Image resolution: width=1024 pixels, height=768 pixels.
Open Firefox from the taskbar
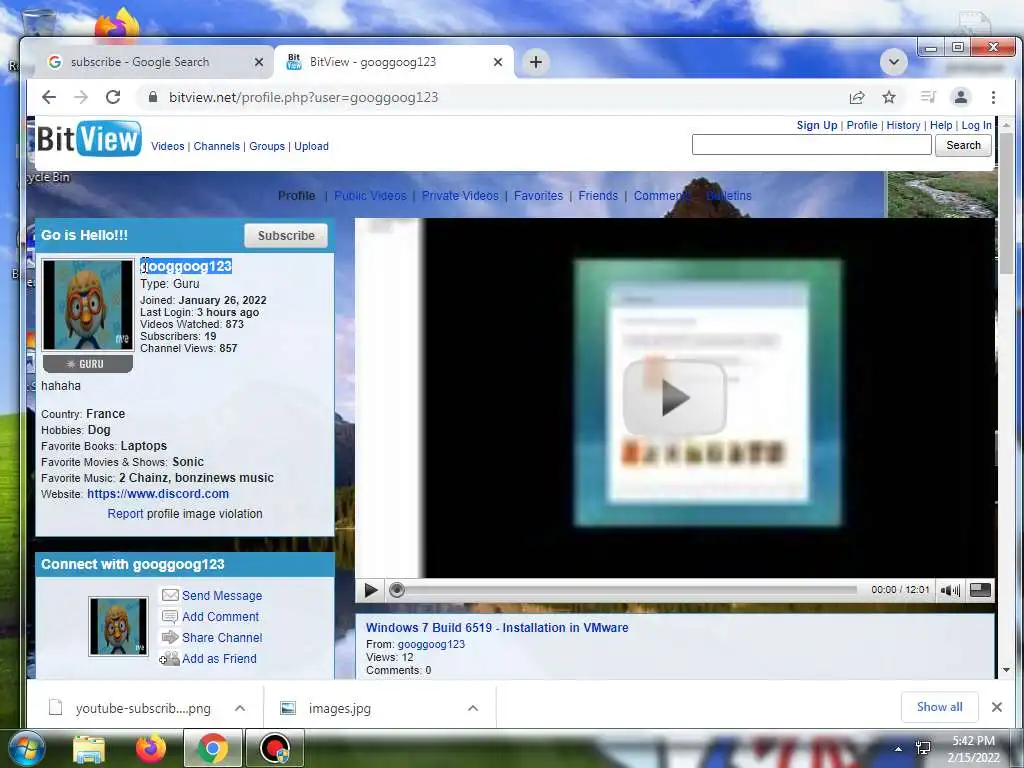point(151,749)
